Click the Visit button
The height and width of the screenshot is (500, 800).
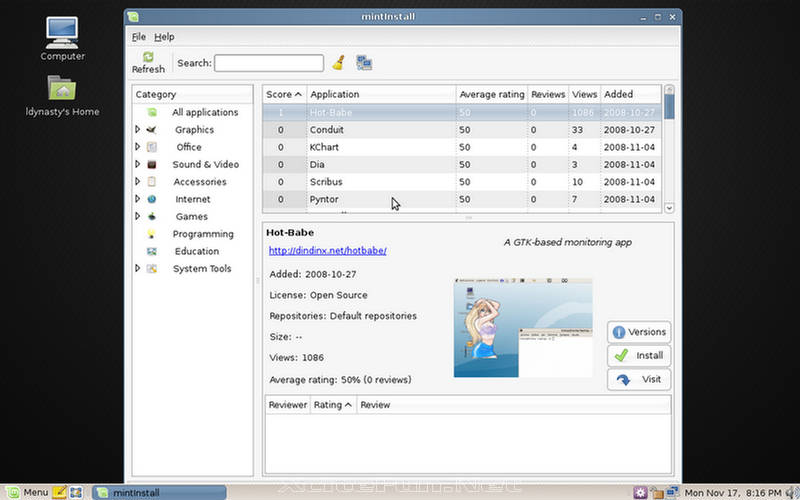click(639, 379)
